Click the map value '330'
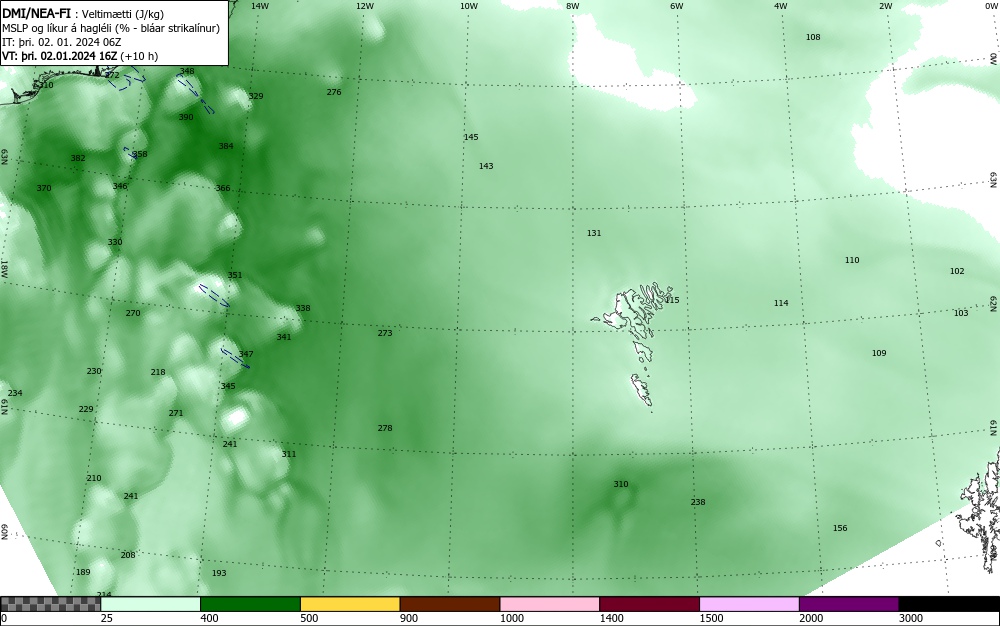The width and height of the screenshot is (1000, 626). coord(114,242)
